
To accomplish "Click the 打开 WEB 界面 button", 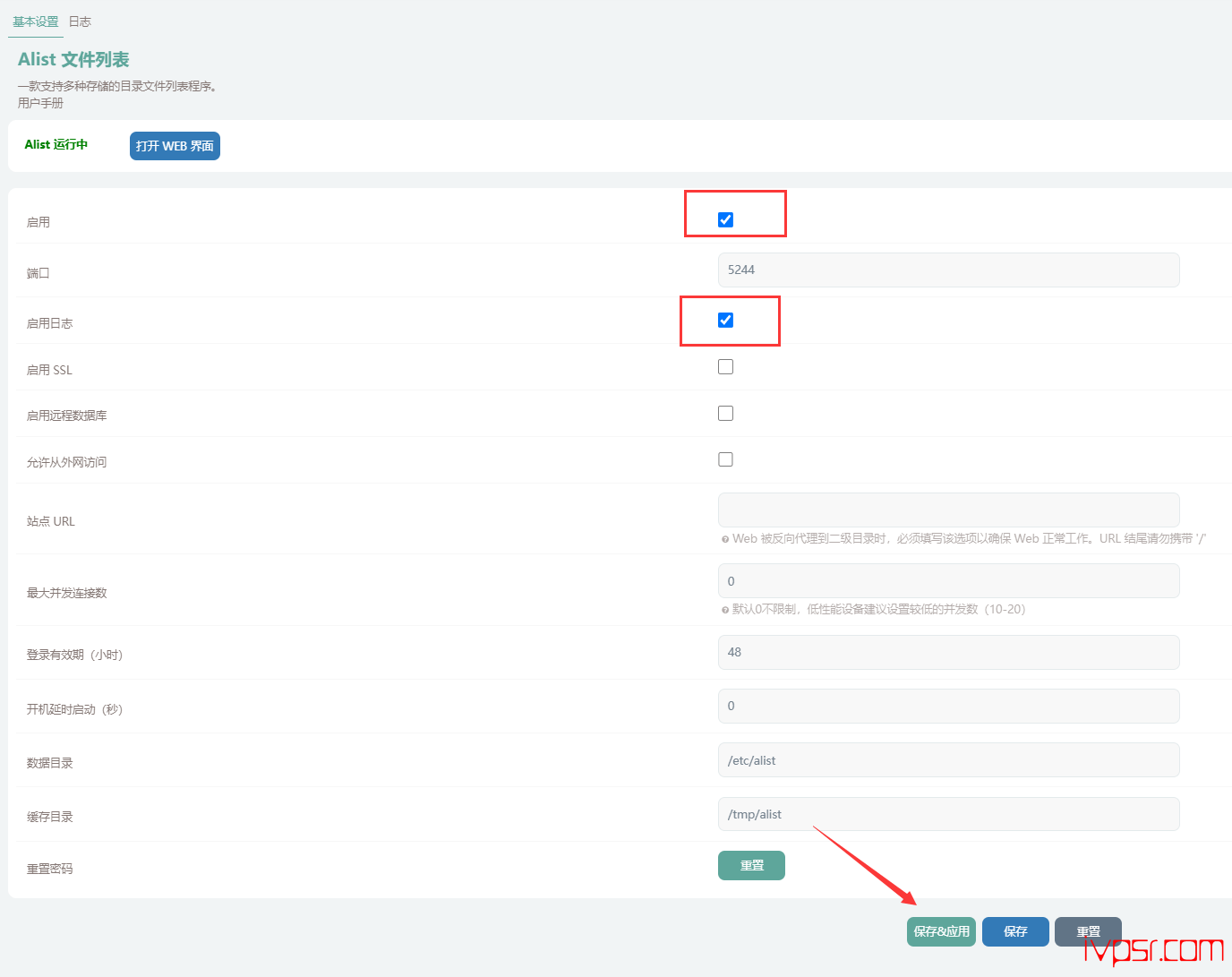I will [x=175, y=146].
